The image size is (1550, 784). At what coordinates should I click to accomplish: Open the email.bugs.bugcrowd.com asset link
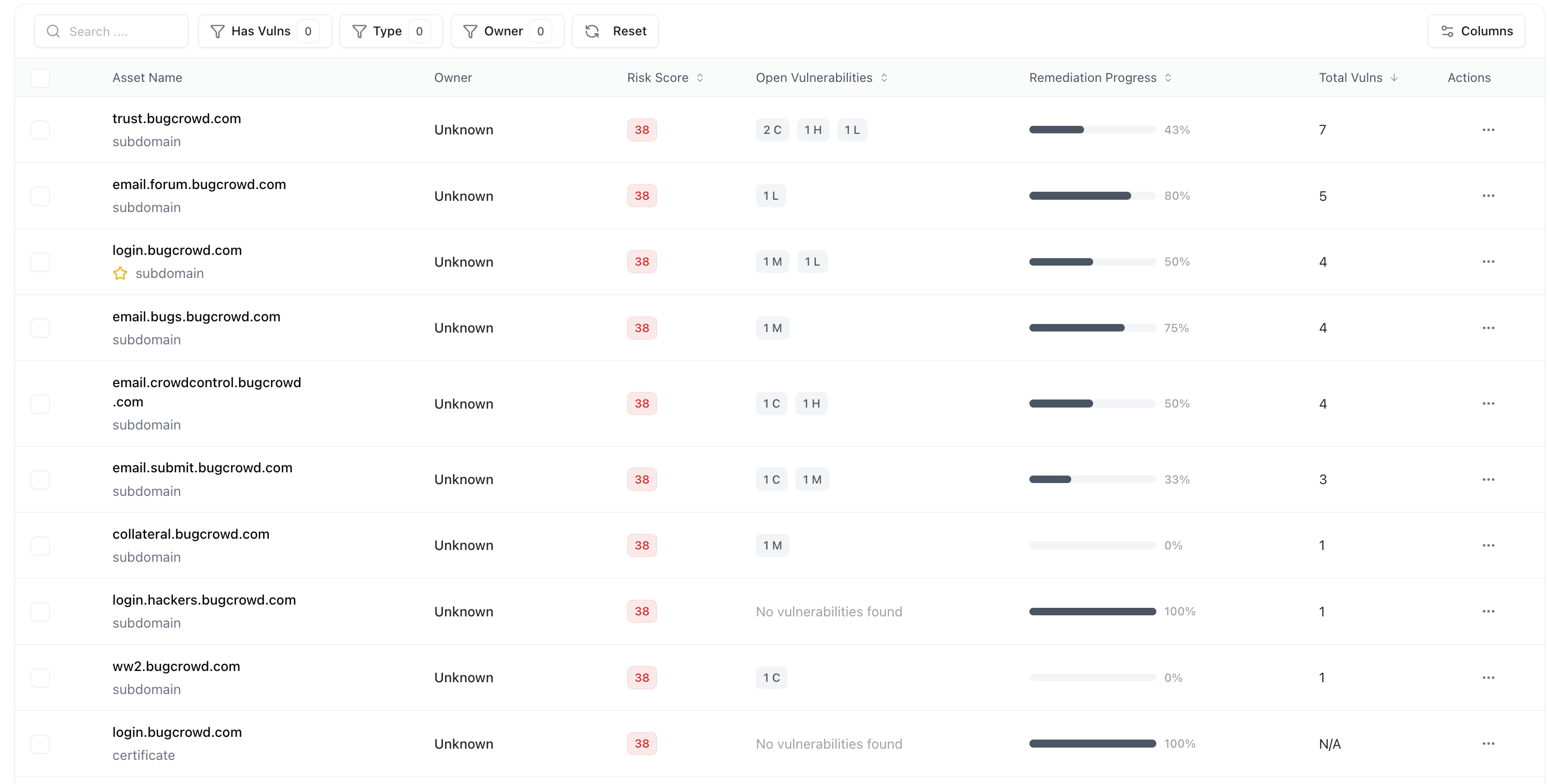pos(196,316)
